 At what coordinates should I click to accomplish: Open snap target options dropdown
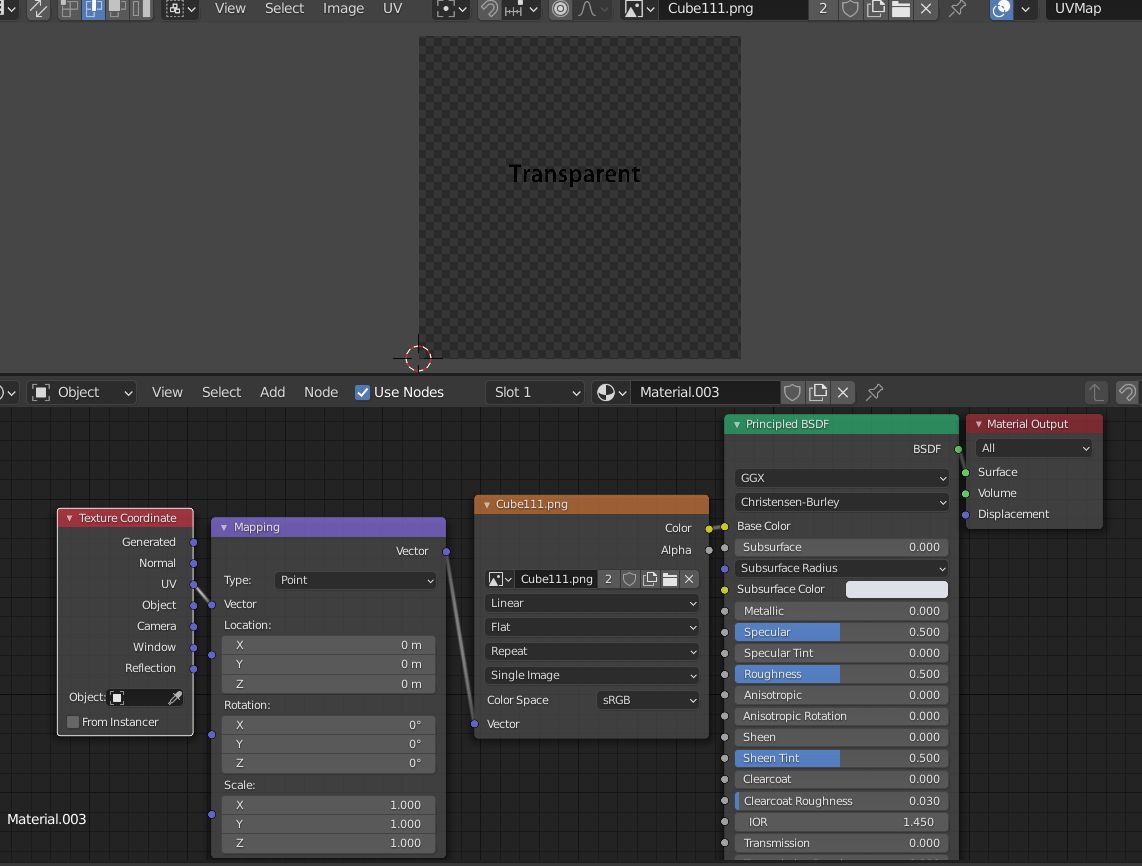pyautogui.click(x=521, y=9)
